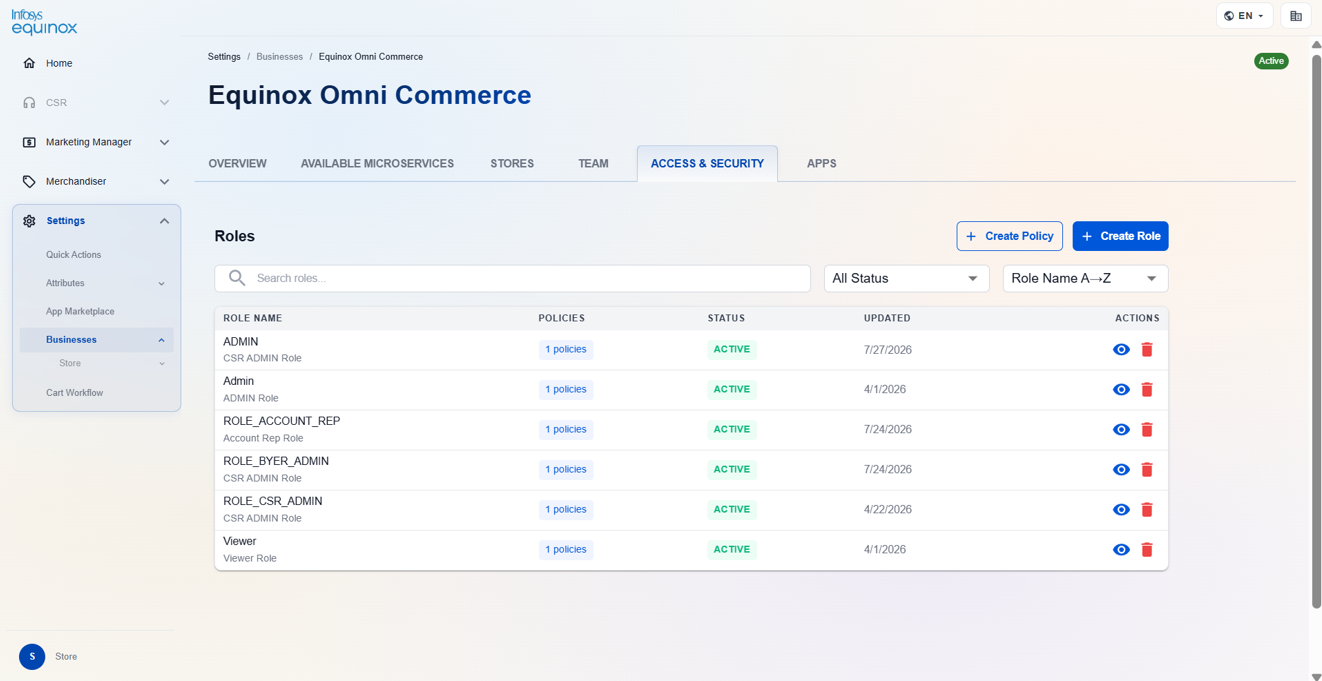Click the Settings gear icon
Viewport: 1322px width, 681px height.
[29, 221]
